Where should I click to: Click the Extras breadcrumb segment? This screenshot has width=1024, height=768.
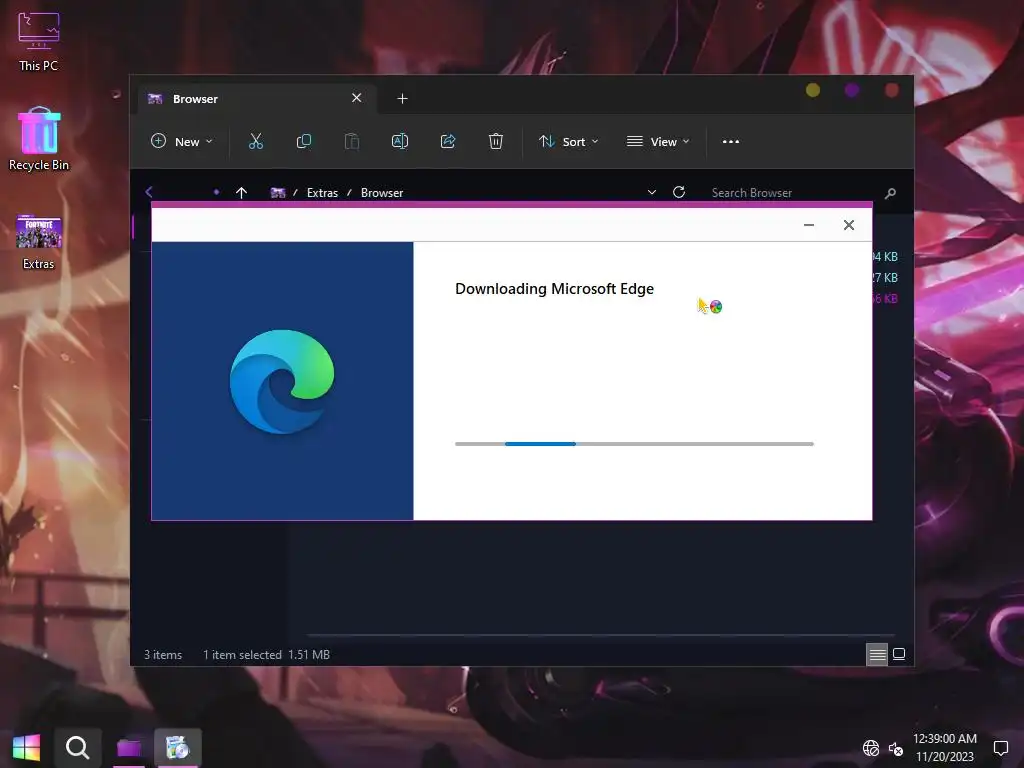323,193
